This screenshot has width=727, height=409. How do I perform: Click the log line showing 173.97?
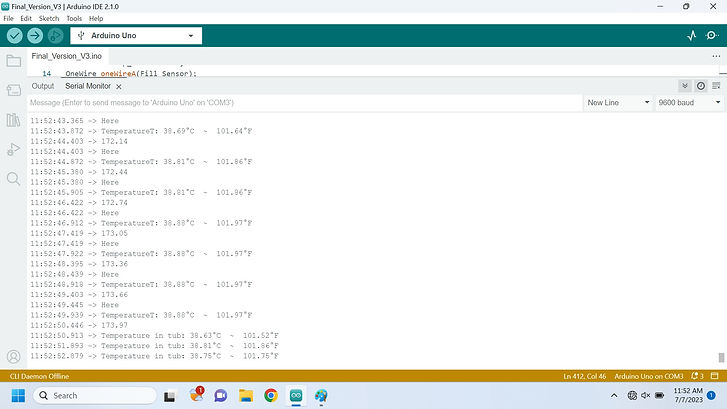pyautogui.click(x=79, y=326)
